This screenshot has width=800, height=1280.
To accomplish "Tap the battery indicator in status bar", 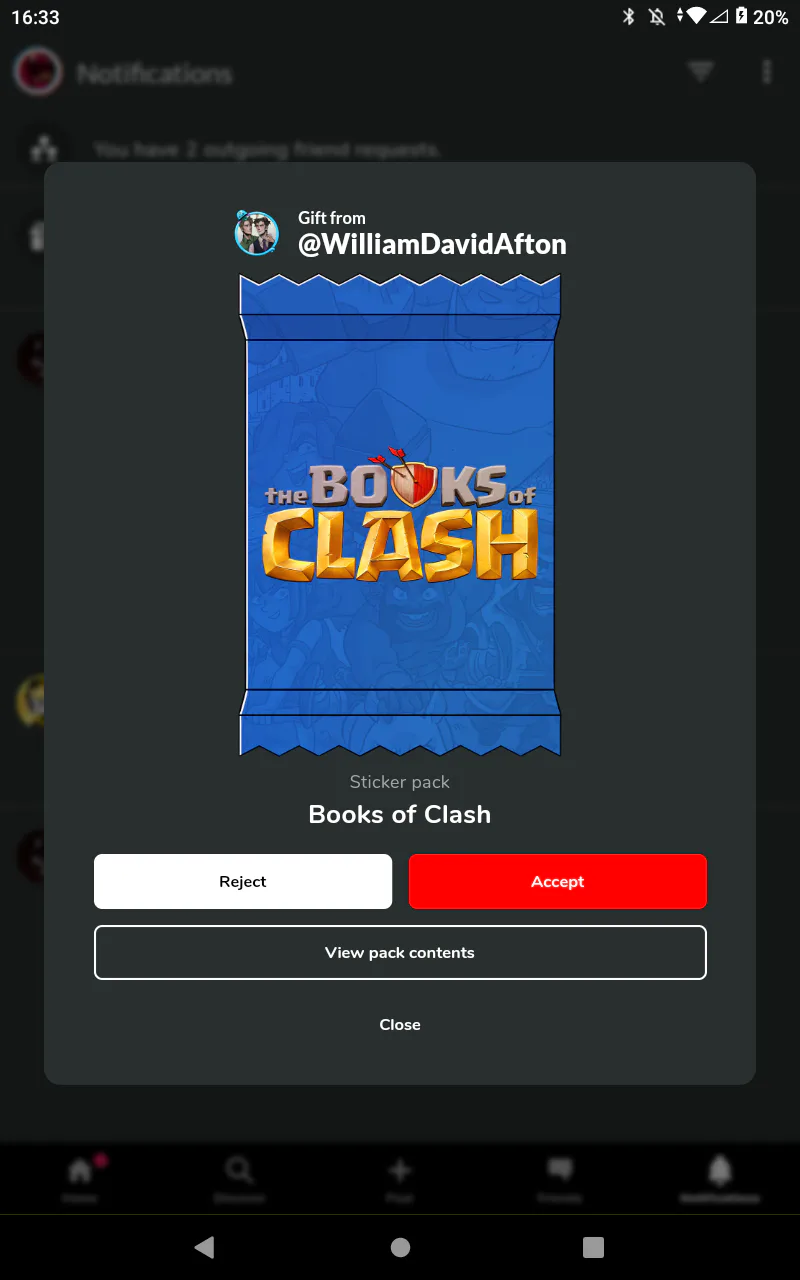I will point(742,17).
